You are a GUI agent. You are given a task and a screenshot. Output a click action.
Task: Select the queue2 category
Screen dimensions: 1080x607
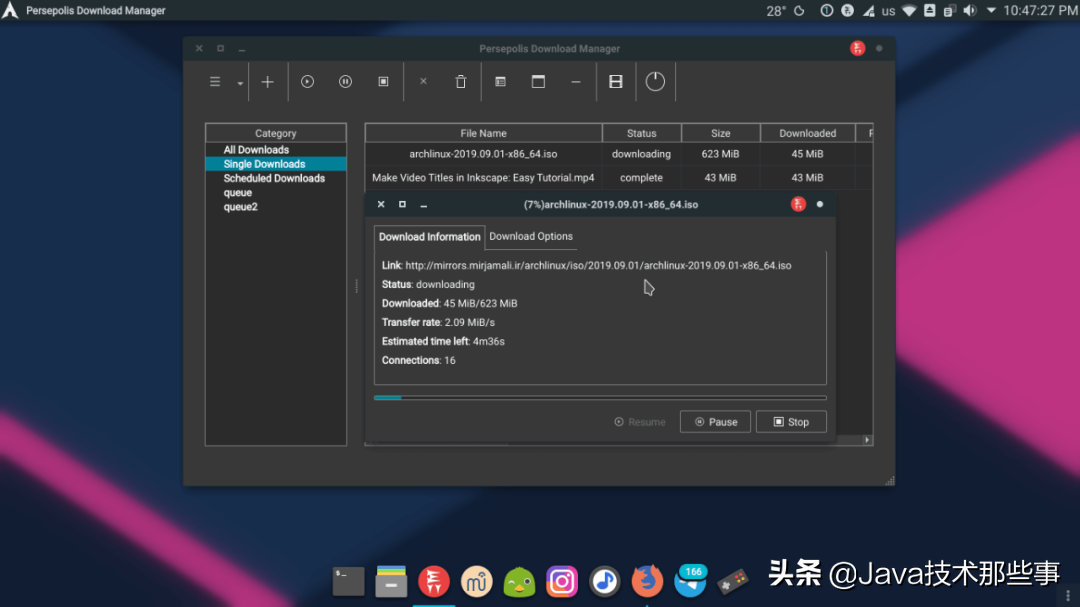click(x=240, y=207)
